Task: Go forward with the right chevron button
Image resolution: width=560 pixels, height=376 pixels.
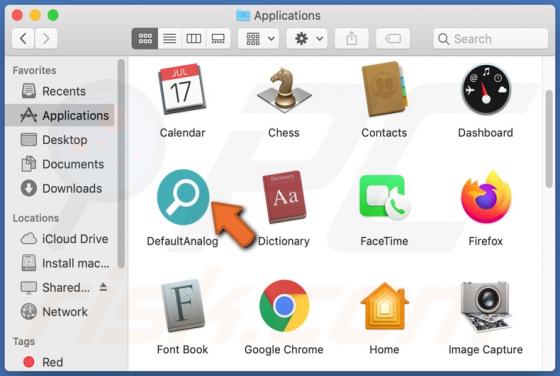Action: click(46, 39)
